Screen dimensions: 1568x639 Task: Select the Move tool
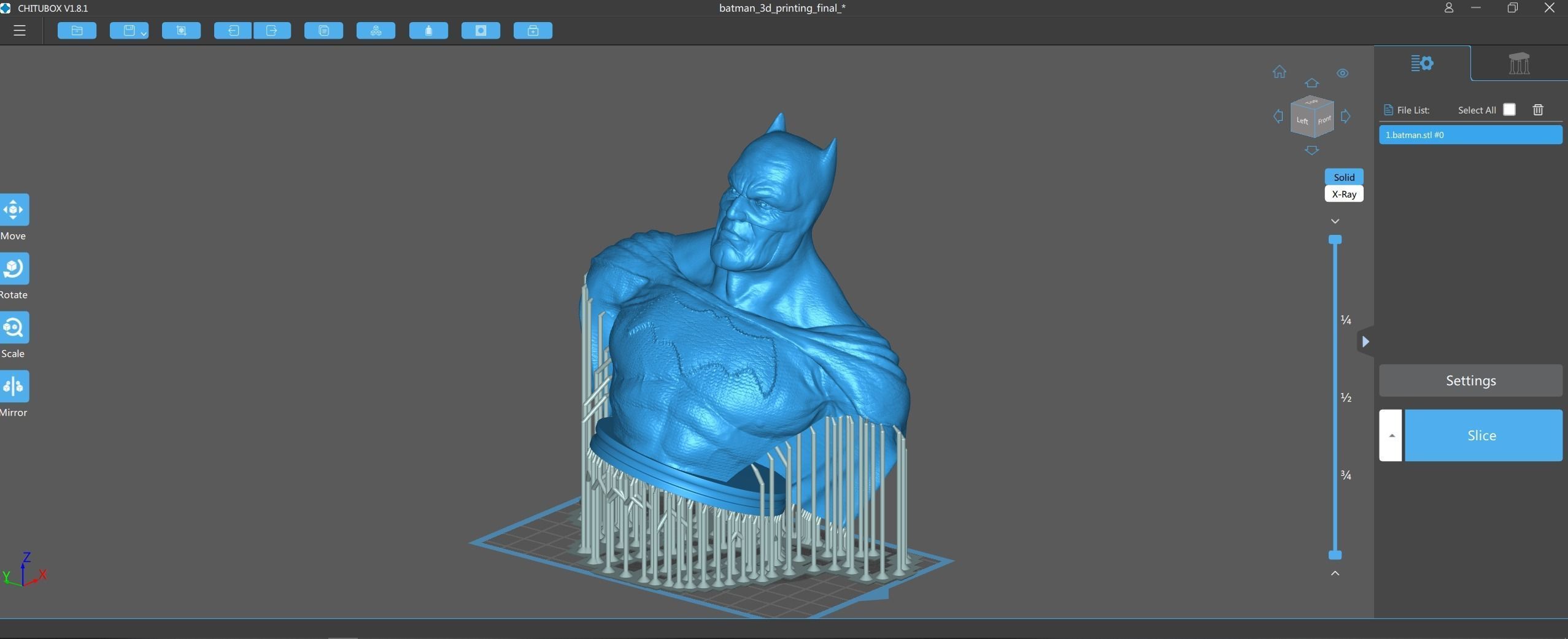[14, 210]
